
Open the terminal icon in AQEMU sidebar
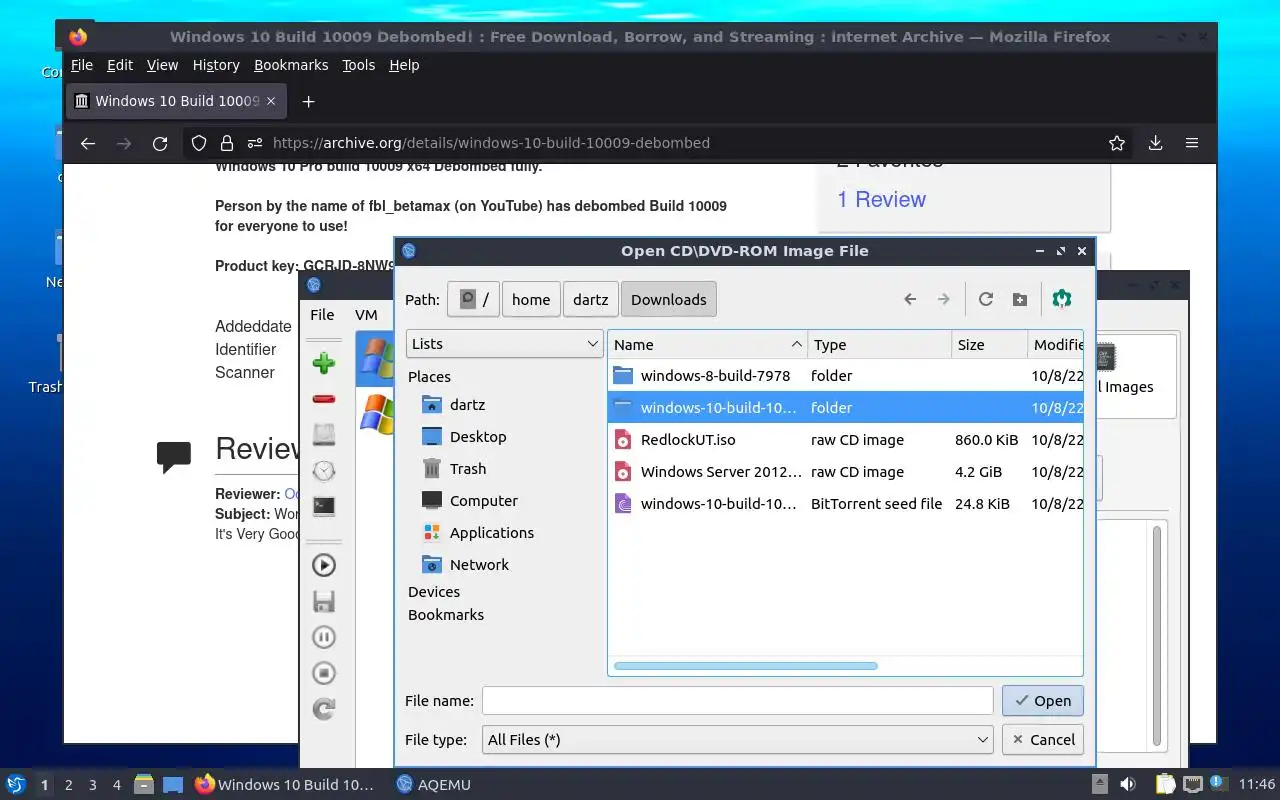[323, 506]
